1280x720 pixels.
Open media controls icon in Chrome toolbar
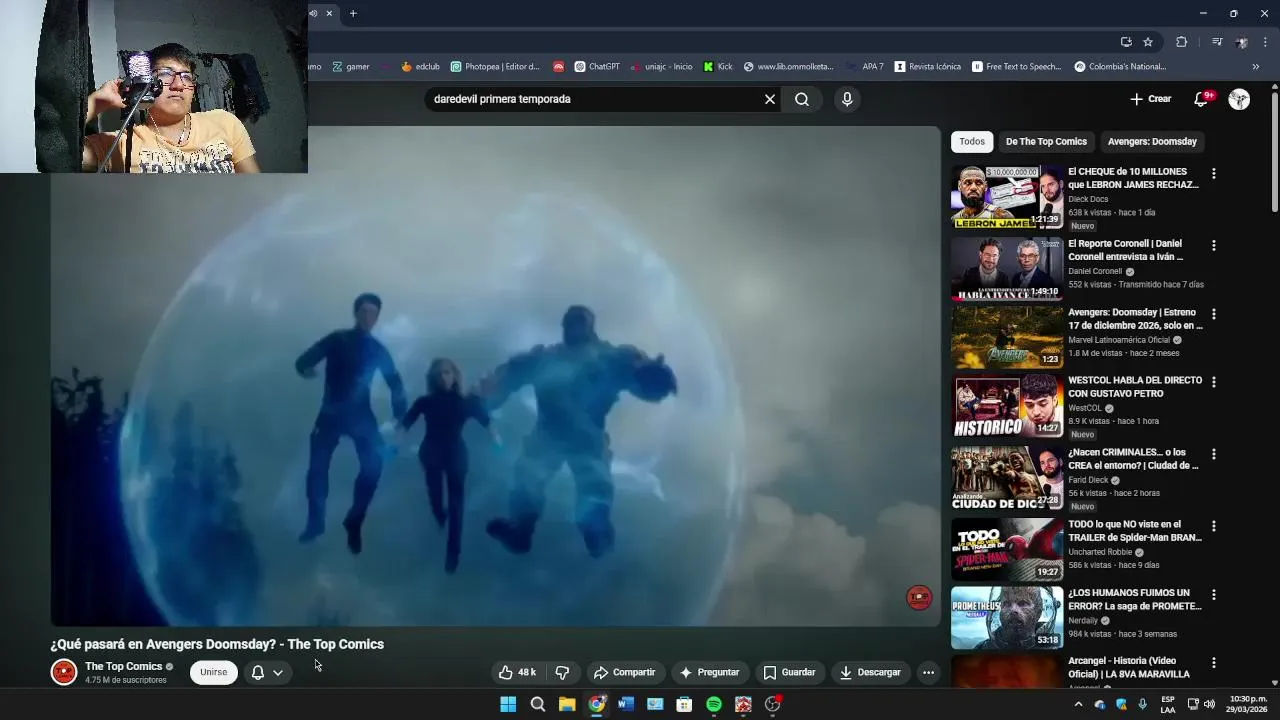click(1217, 42)
